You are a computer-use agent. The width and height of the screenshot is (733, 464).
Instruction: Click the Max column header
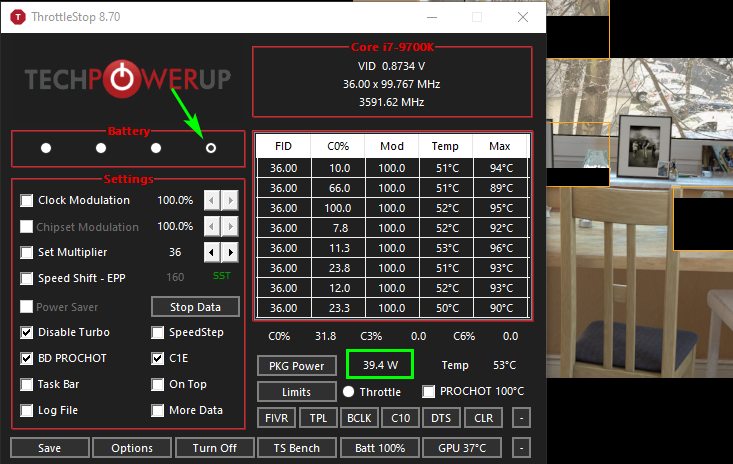point(500,146)
